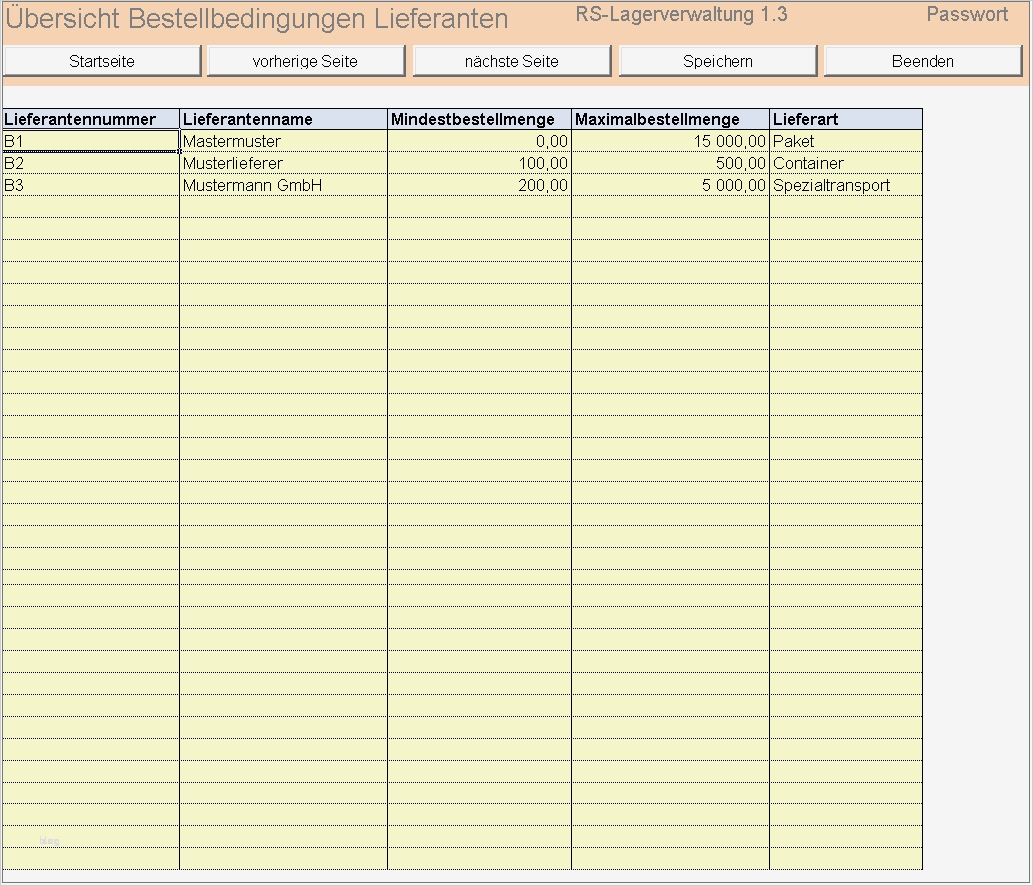Click the Startseite button
Screen dimensions: 1033x886
click(x=102, y=60)
